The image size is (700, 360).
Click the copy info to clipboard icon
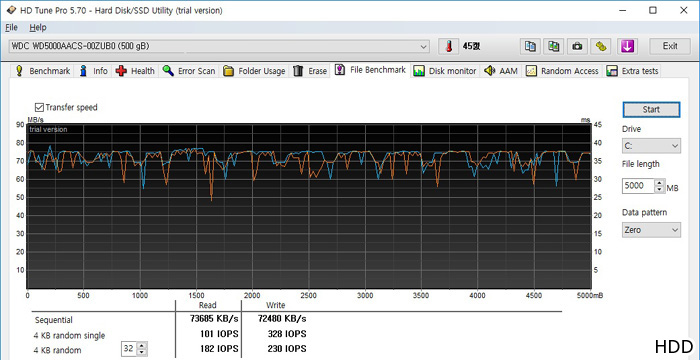530,46
